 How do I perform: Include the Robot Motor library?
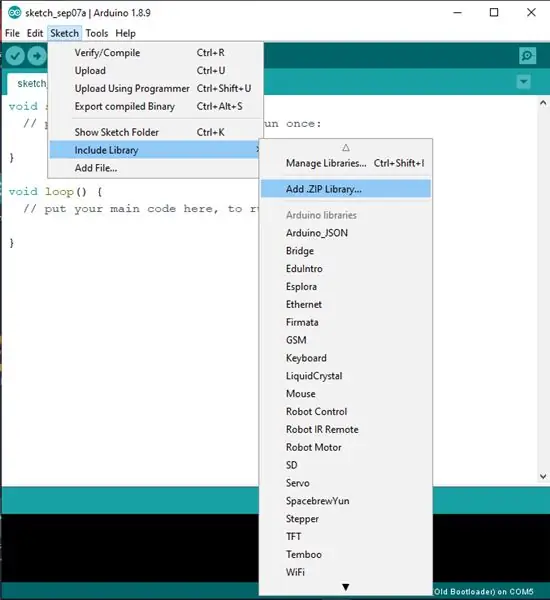pos(346,447)
